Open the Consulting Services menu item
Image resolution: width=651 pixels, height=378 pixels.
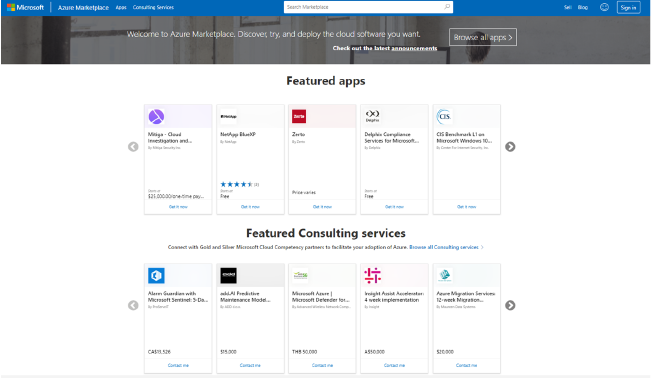(x=153, y=7)
